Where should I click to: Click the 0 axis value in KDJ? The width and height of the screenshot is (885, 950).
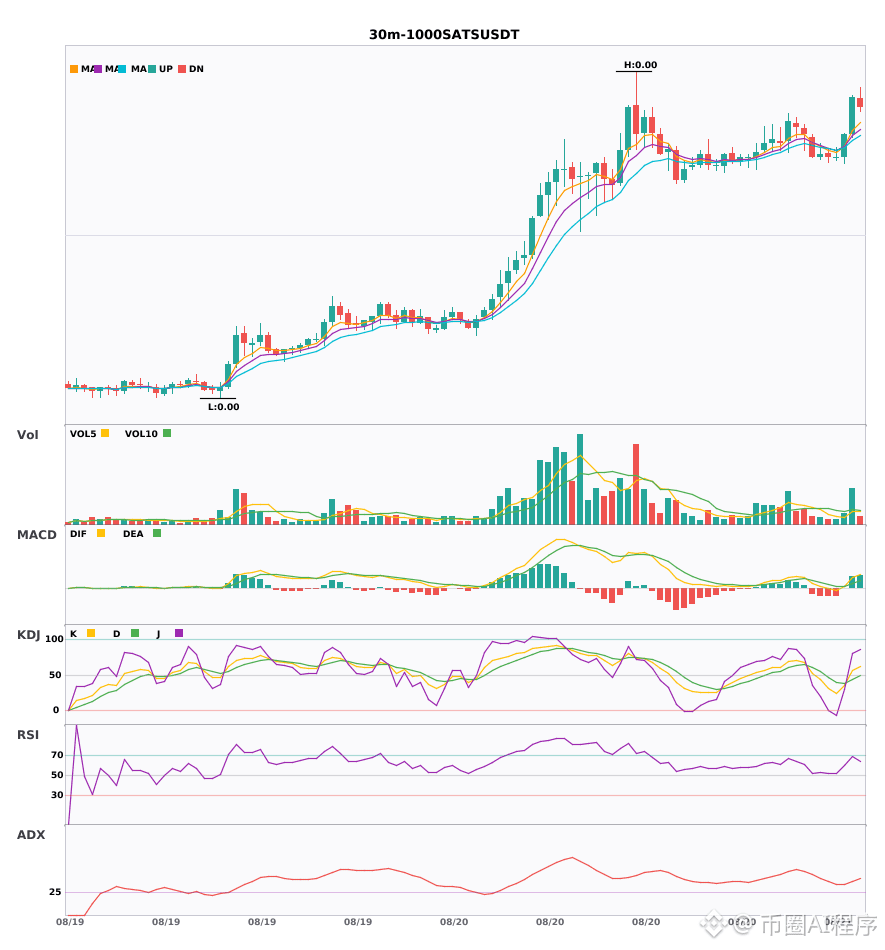click(x=56, y=710)
